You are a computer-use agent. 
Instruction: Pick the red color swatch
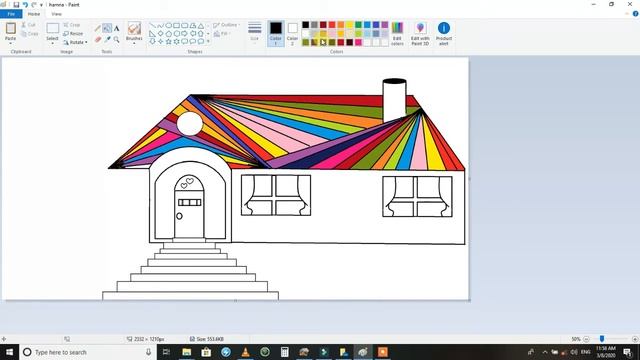tap(332, 25)
